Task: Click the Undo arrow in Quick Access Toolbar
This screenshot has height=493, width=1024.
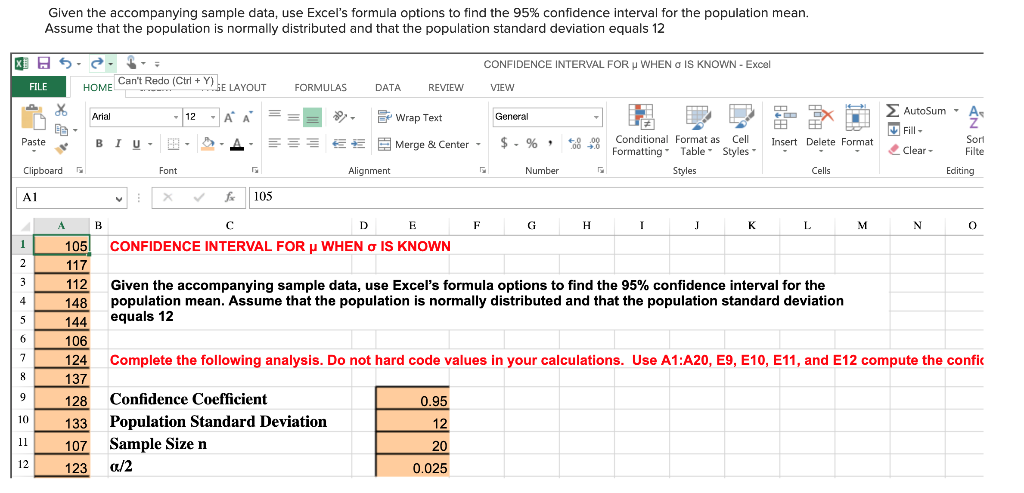Action: 66,63
